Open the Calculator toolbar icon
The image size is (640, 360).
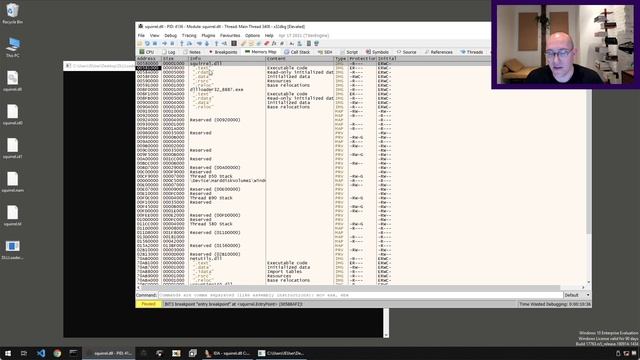click(309, 43)
